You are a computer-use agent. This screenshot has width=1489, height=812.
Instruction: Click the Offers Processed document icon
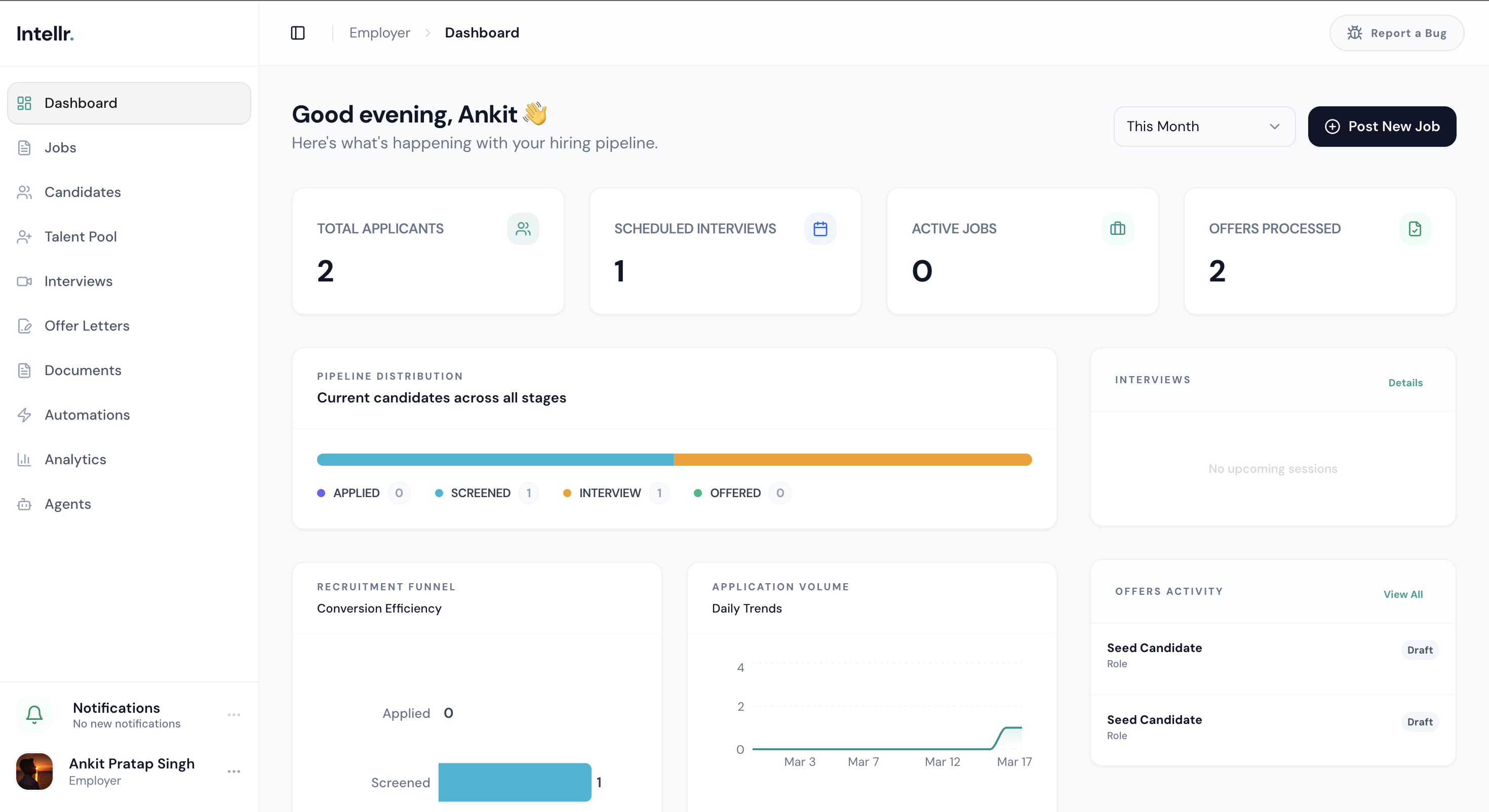click(x=1415, y=229)
